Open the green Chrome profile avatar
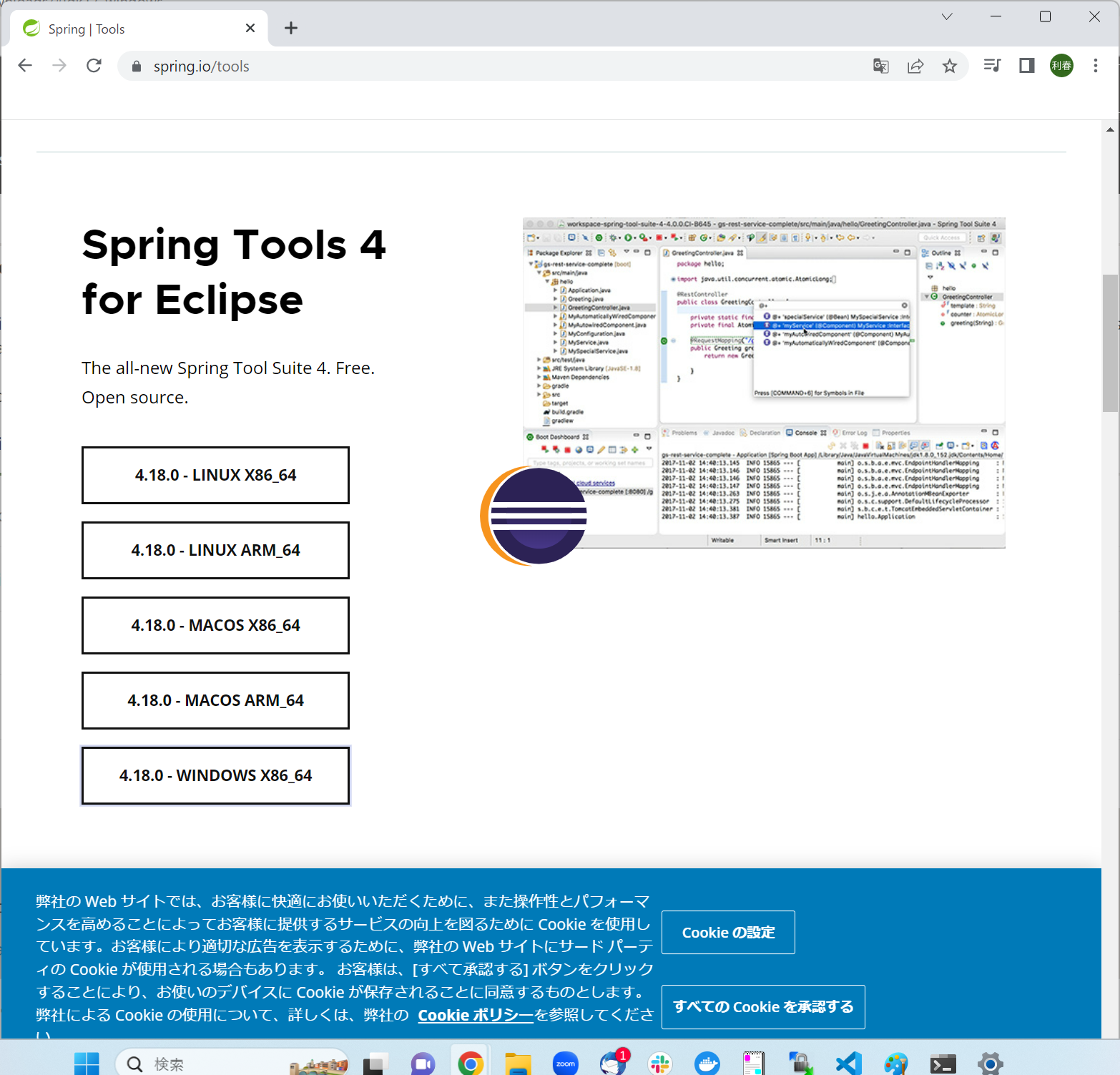This screenshot has height=1075, width=1120. (1061, 66)
